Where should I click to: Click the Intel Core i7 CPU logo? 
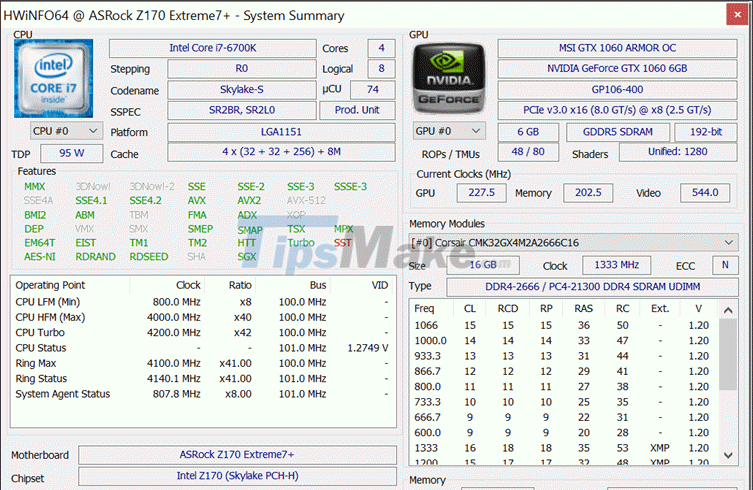coord(53,78)
